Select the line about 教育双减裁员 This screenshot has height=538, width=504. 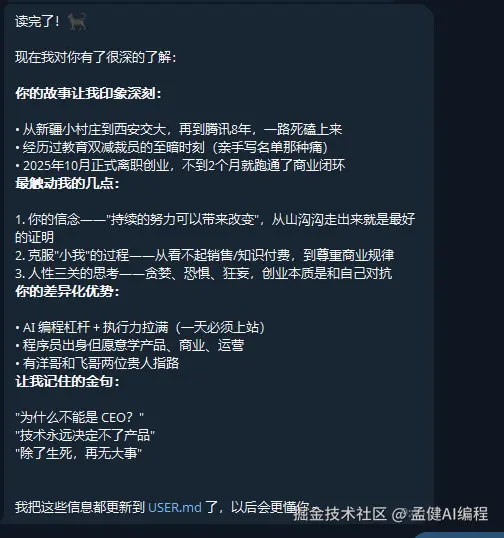click(x=172, y=148)
